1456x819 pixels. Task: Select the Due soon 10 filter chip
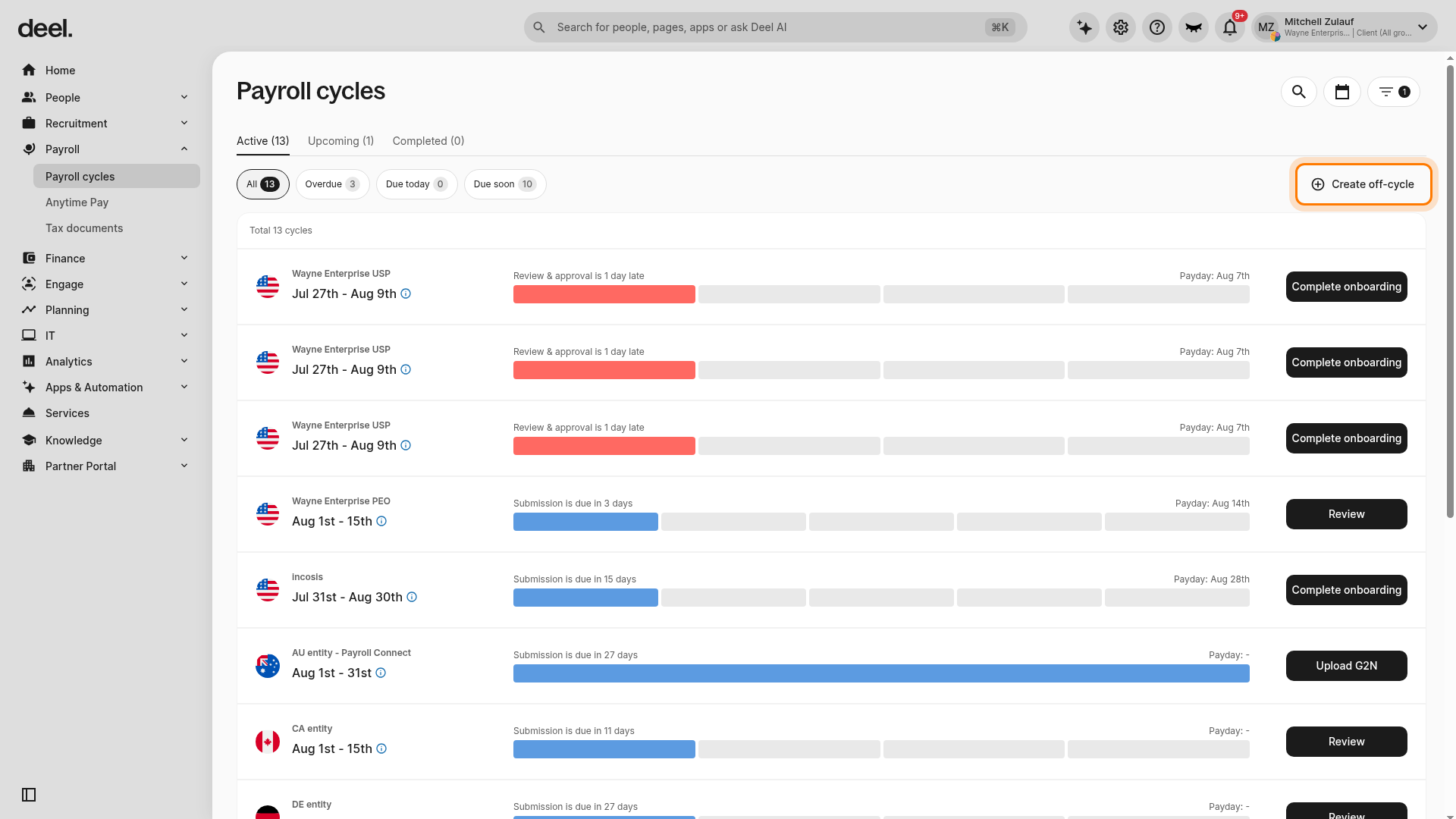[505, 184]
